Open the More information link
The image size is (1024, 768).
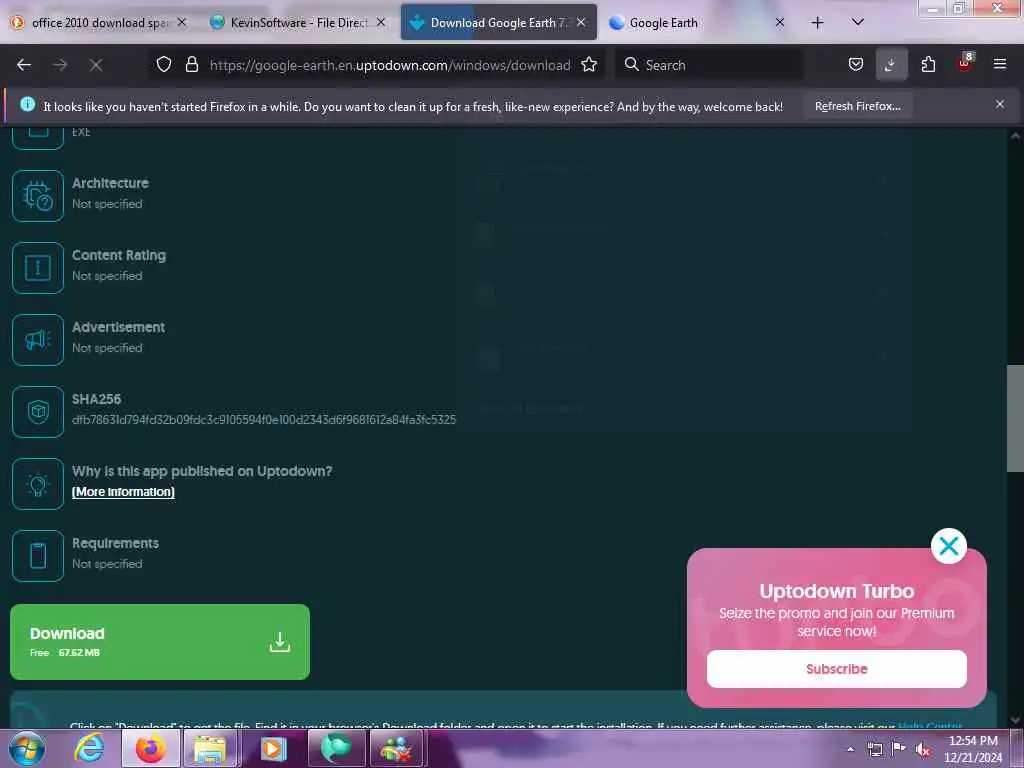123,492
